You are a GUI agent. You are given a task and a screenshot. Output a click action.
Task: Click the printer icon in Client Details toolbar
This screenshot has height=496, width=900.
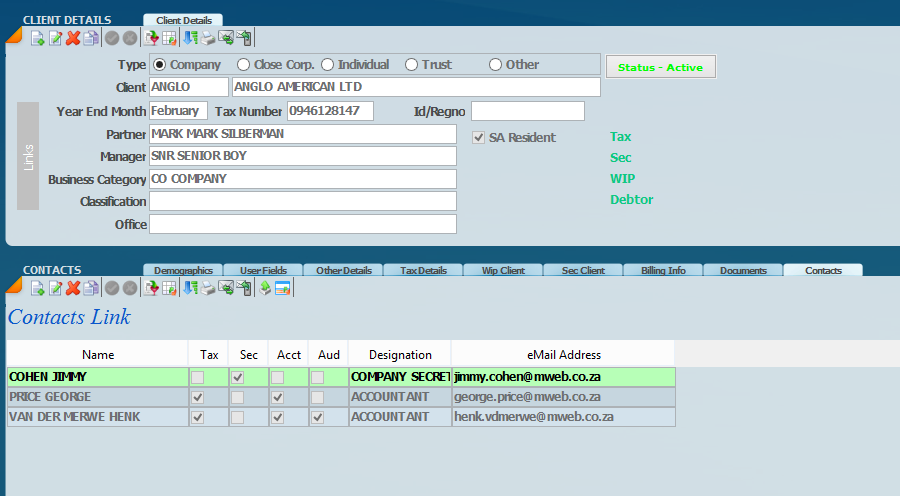208,38
